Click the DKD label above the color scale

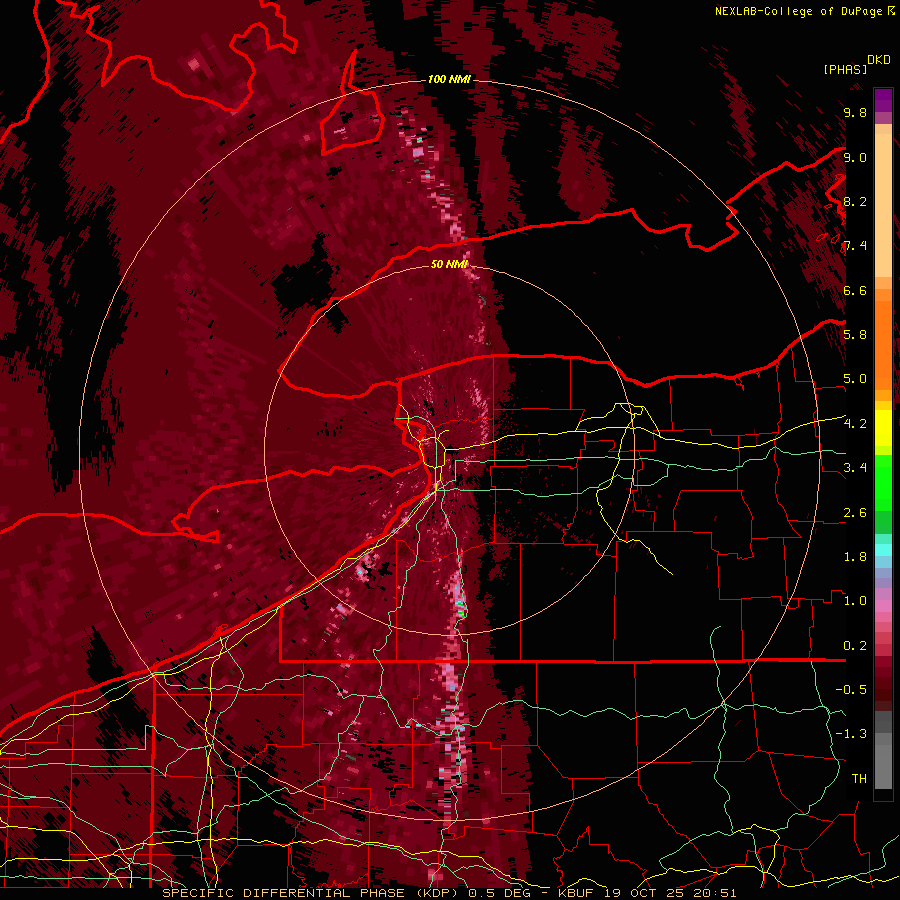(879, 60)
